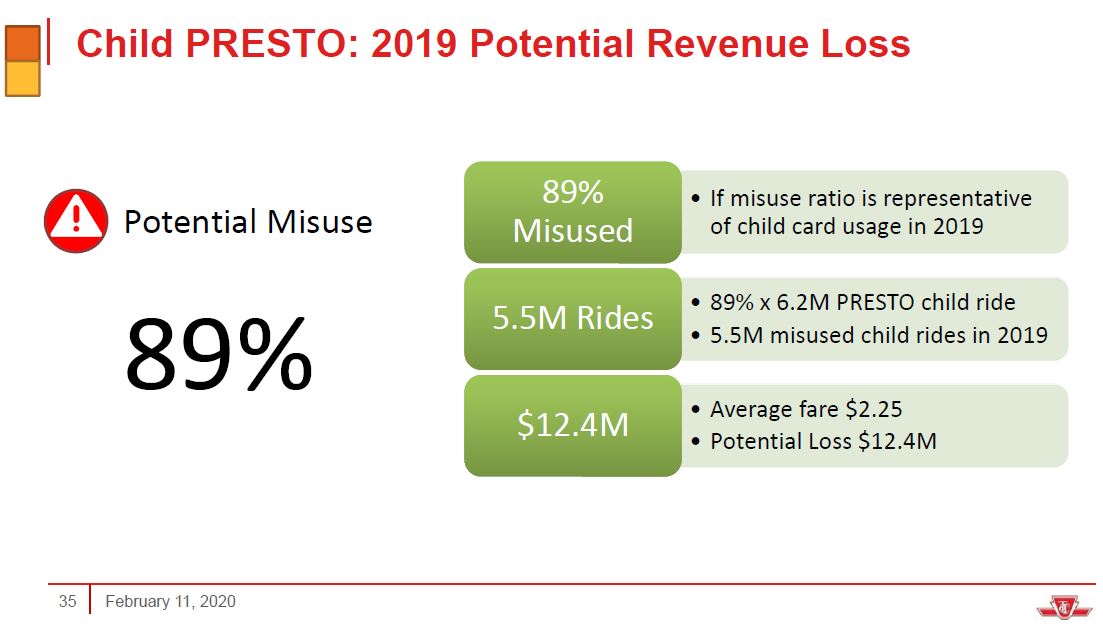The width and height of the screenshot is (1103, 632).
Task: Click the slide title about Child PRESTO
Action: [x=493, y=44]
